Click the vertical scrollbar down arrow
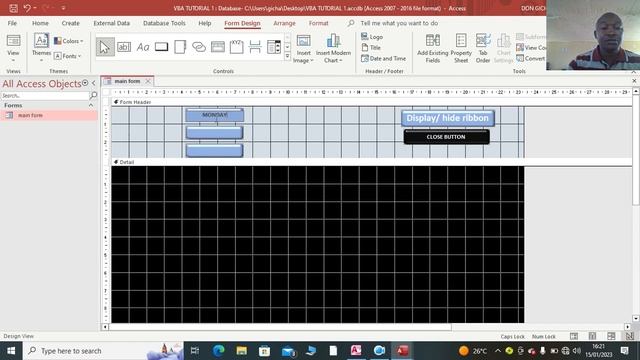640x360 pixels. click(x=636, y=318)
